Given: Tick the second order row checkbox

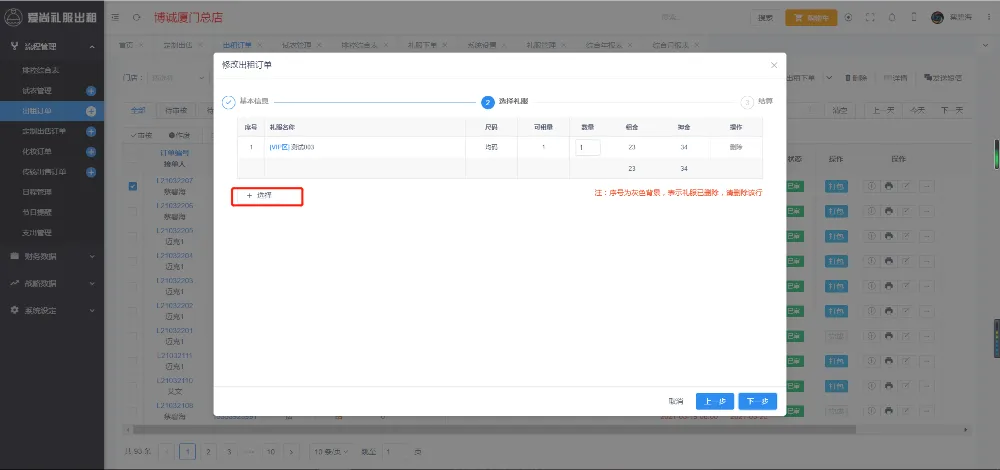Looking at the screenshot, I should 133,211.
